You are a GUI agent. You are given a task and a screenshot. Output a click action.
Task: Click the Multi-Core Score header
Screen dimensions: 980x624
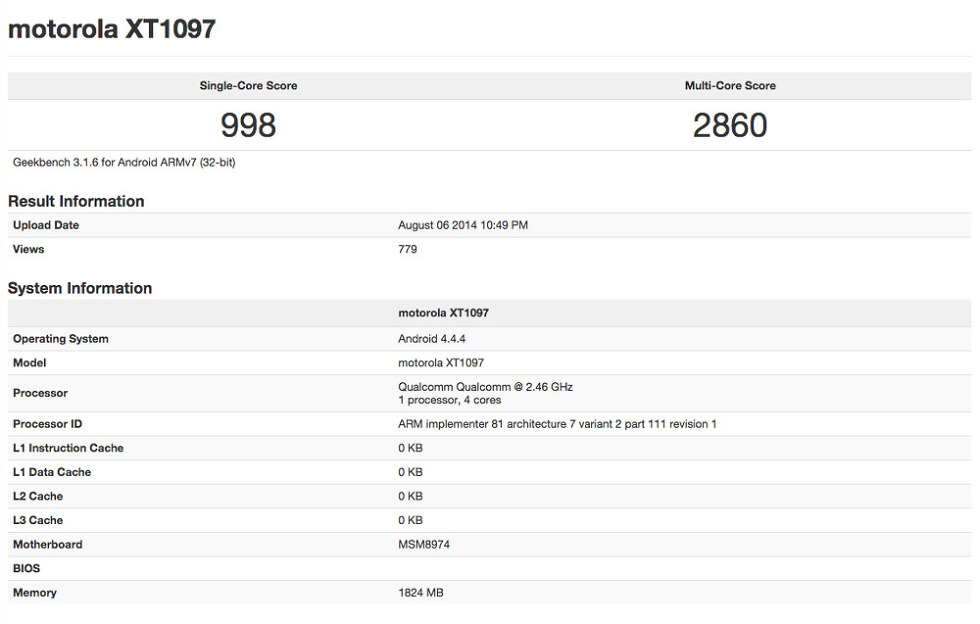tap(730, 86)
